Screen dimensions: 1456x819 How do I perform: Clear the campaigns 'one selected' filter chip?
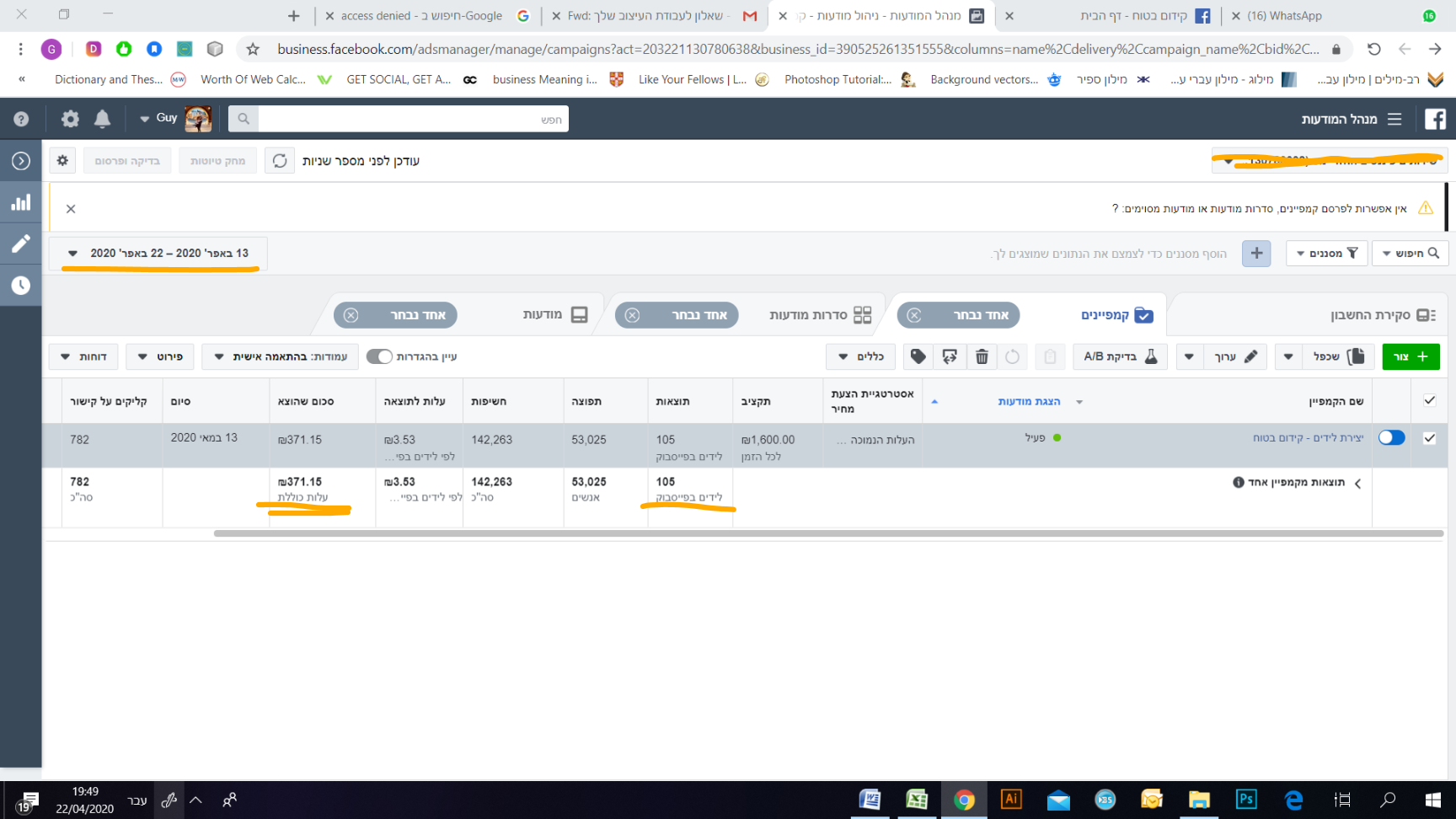(914, 315)
